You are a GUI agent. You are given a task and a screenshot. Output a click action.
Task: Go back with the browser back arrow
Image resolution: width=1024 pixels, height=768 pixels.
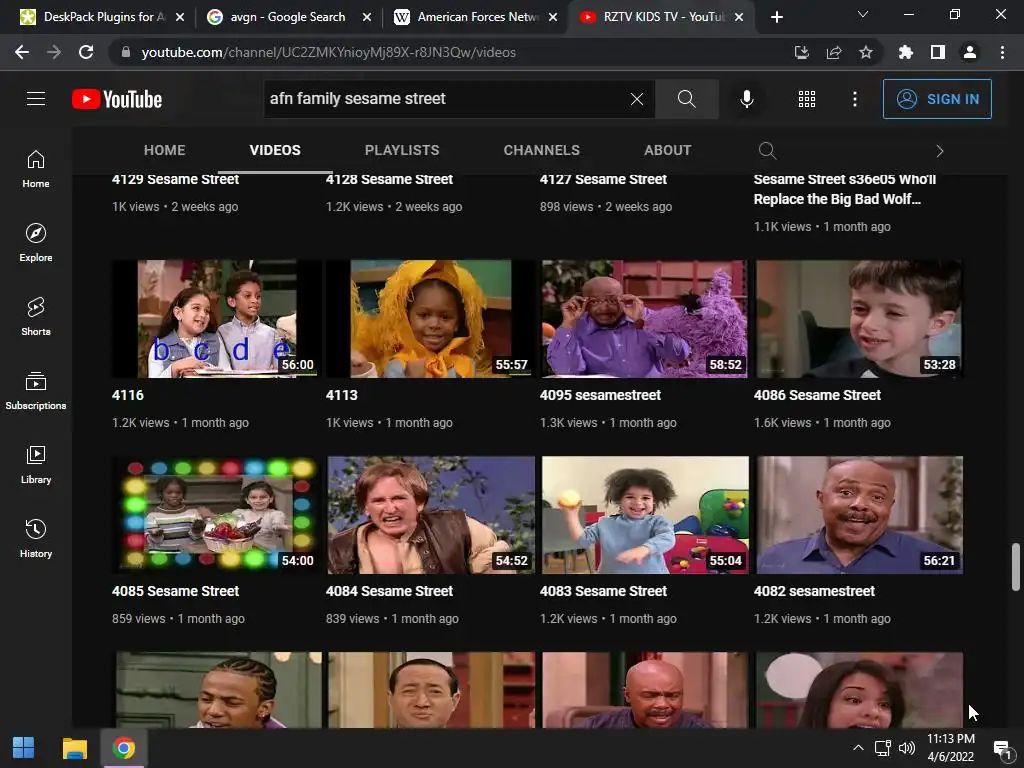pyautogui.click(x=22, y=52)
